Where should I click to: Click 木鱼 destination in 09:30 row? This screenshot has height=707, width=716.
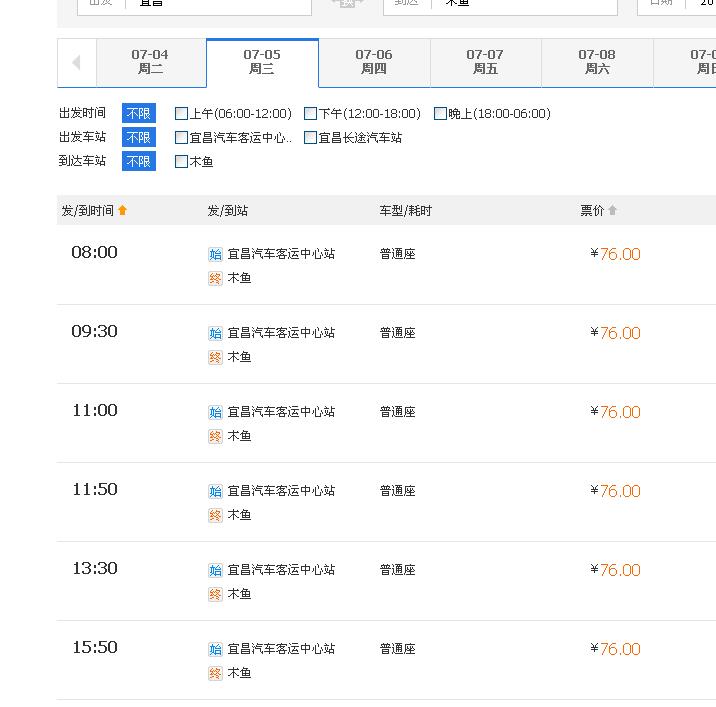(239, 357)
